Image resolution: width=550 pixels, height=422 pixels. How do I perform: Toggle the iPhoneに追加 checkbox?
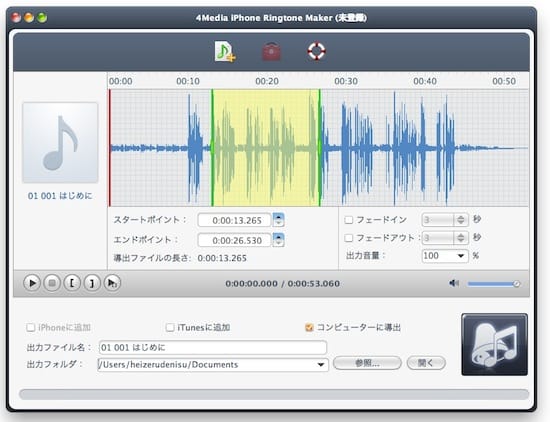point(31,327)
